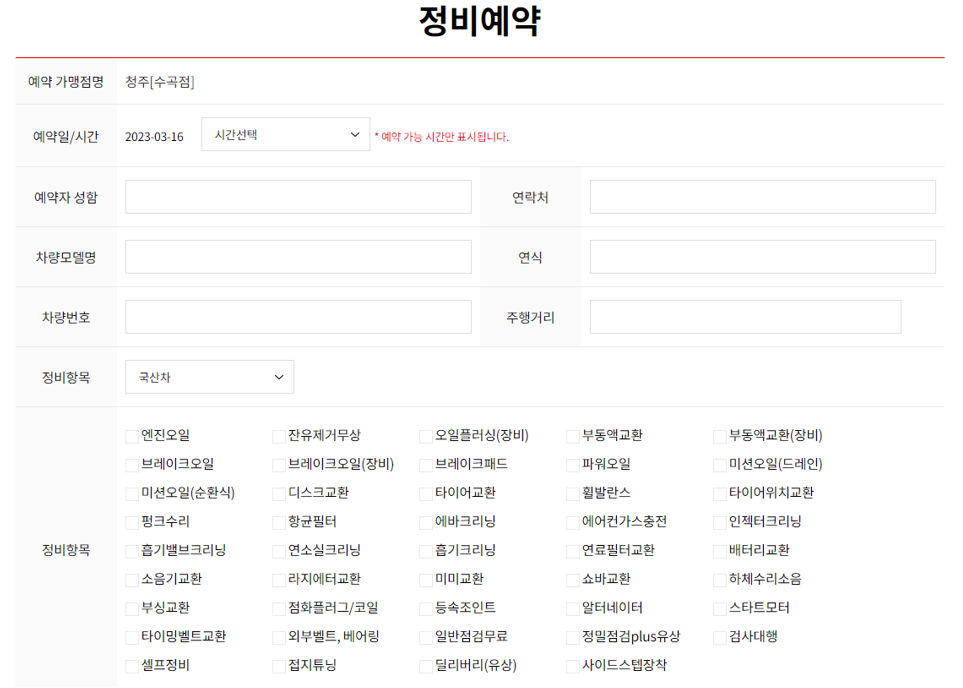Click the 등속조인트 checkbox

tap(426, 609)
